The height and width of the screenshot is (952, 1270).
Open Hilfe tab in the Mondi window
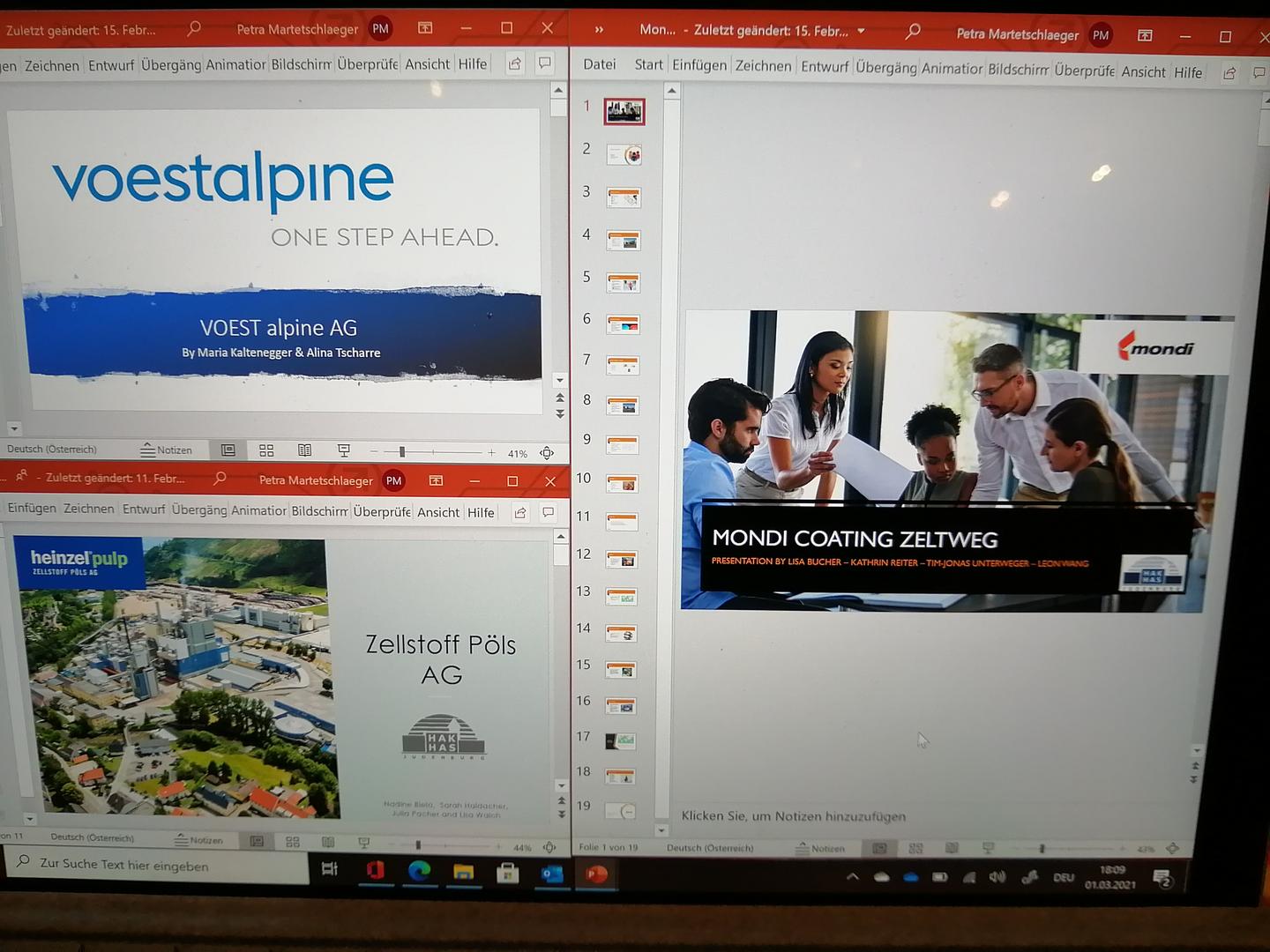point(1188,72)
